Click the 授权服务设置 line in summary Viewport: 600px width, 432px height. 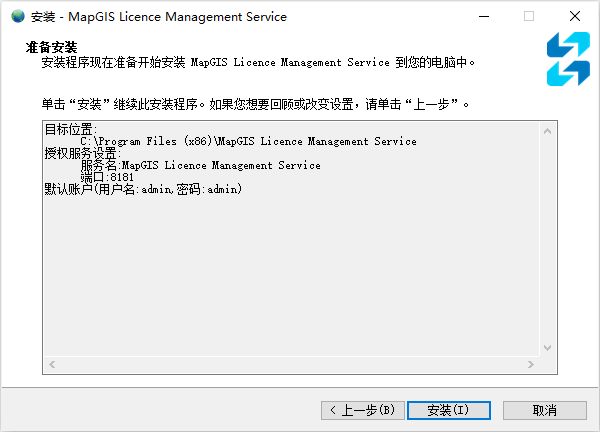pos(81,154)
